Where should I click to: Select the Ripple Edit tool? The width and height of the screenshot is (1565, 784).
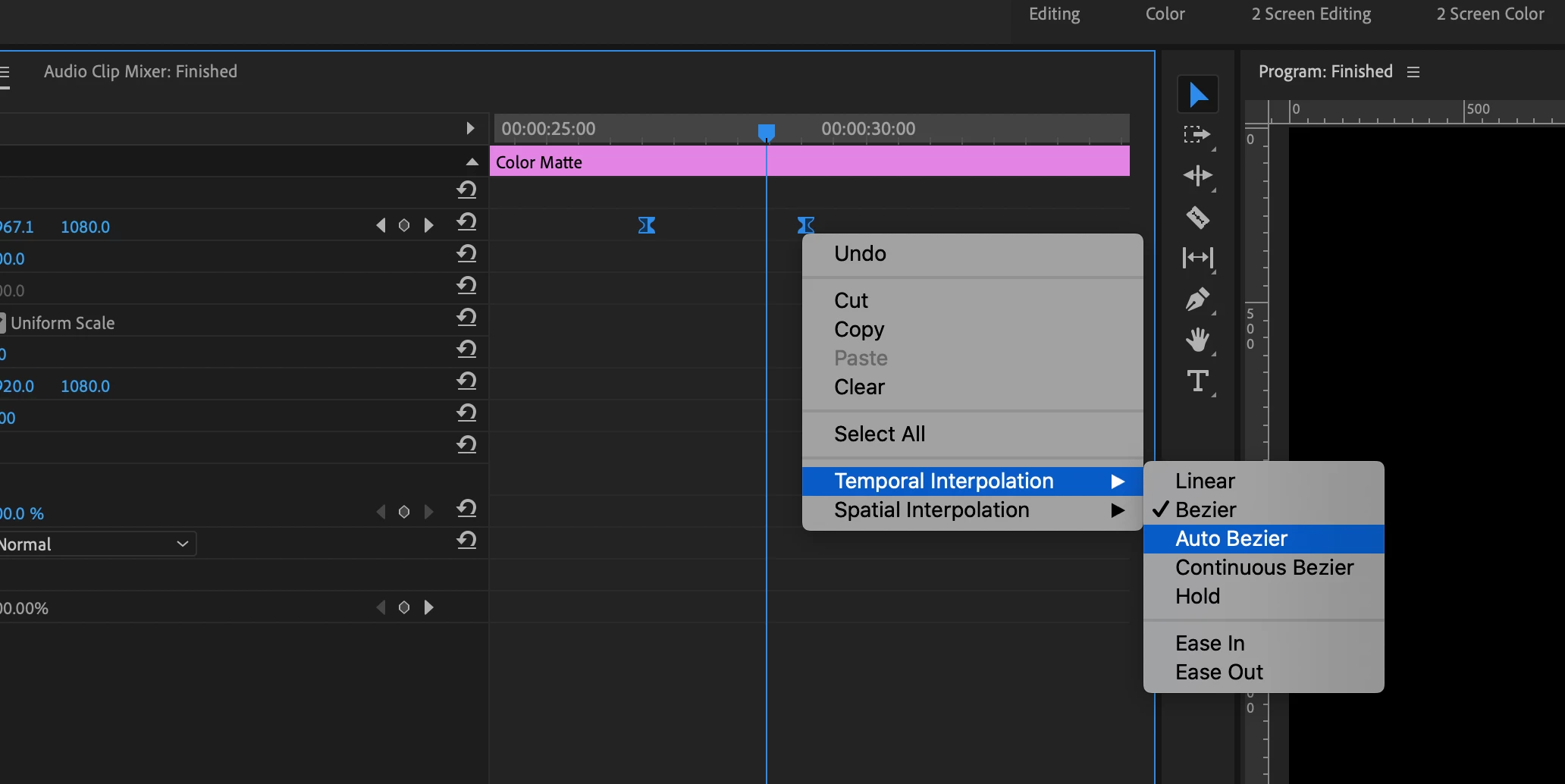tap(1198, 176)
